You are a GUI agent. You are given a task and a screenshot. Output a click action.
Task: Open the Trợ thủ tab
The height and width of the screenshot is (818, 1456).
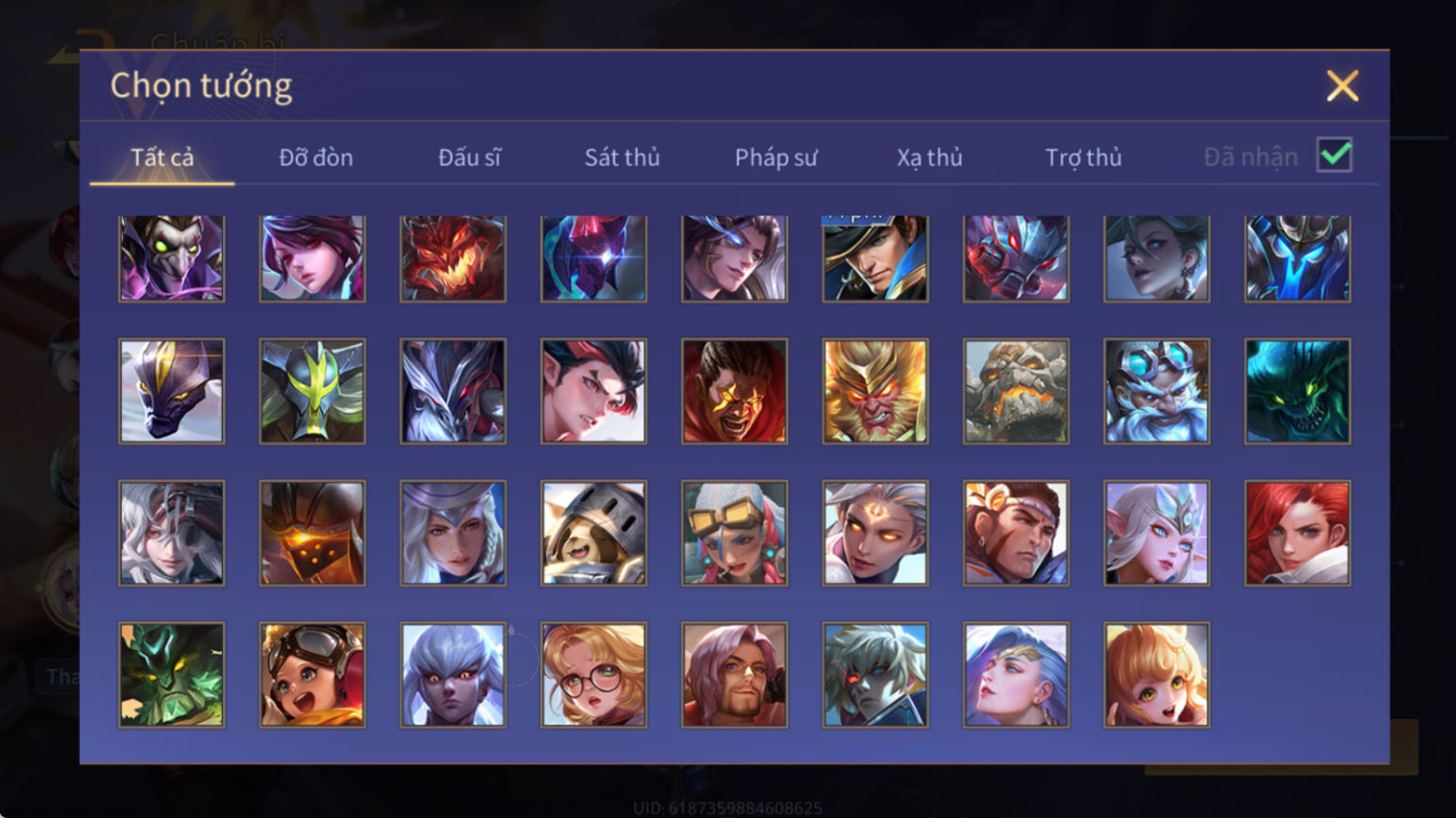click(x=1083, y=158)
